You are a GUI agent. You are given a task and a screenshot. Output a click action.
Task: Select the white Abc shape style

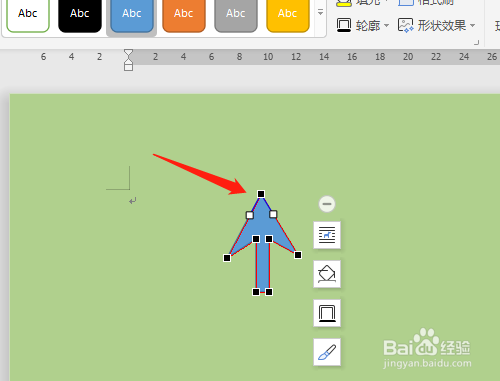tap(28, 15)
